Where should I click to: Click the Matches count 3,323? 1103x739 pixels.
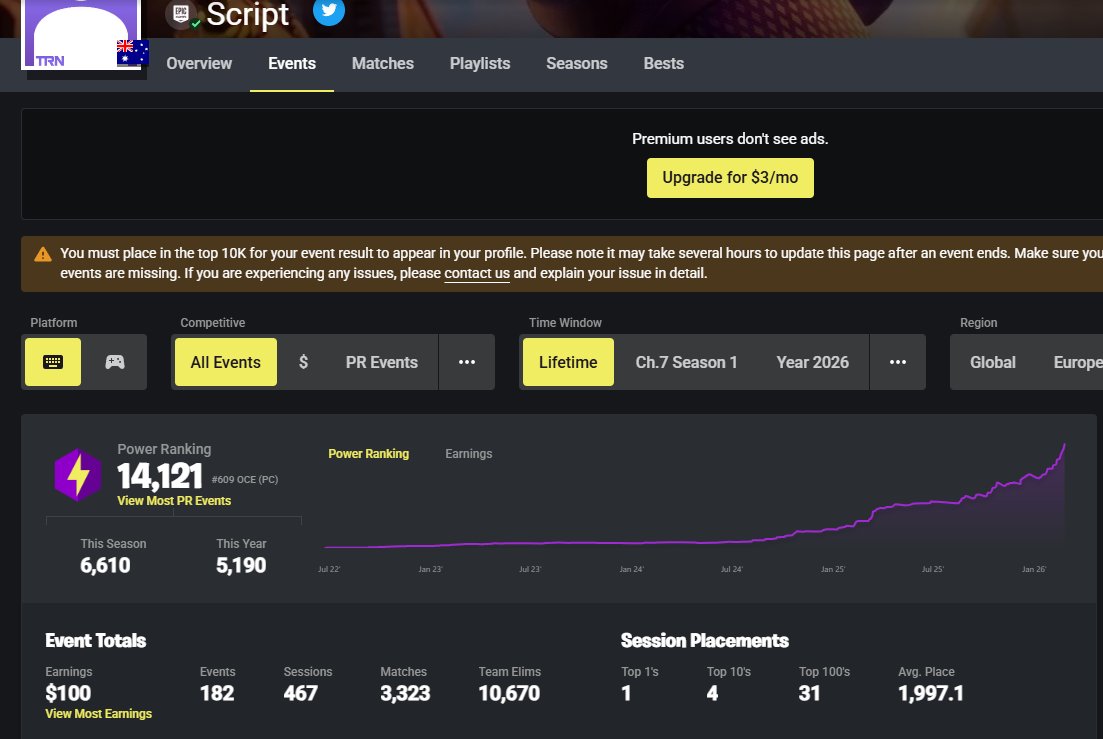[405, 693]
